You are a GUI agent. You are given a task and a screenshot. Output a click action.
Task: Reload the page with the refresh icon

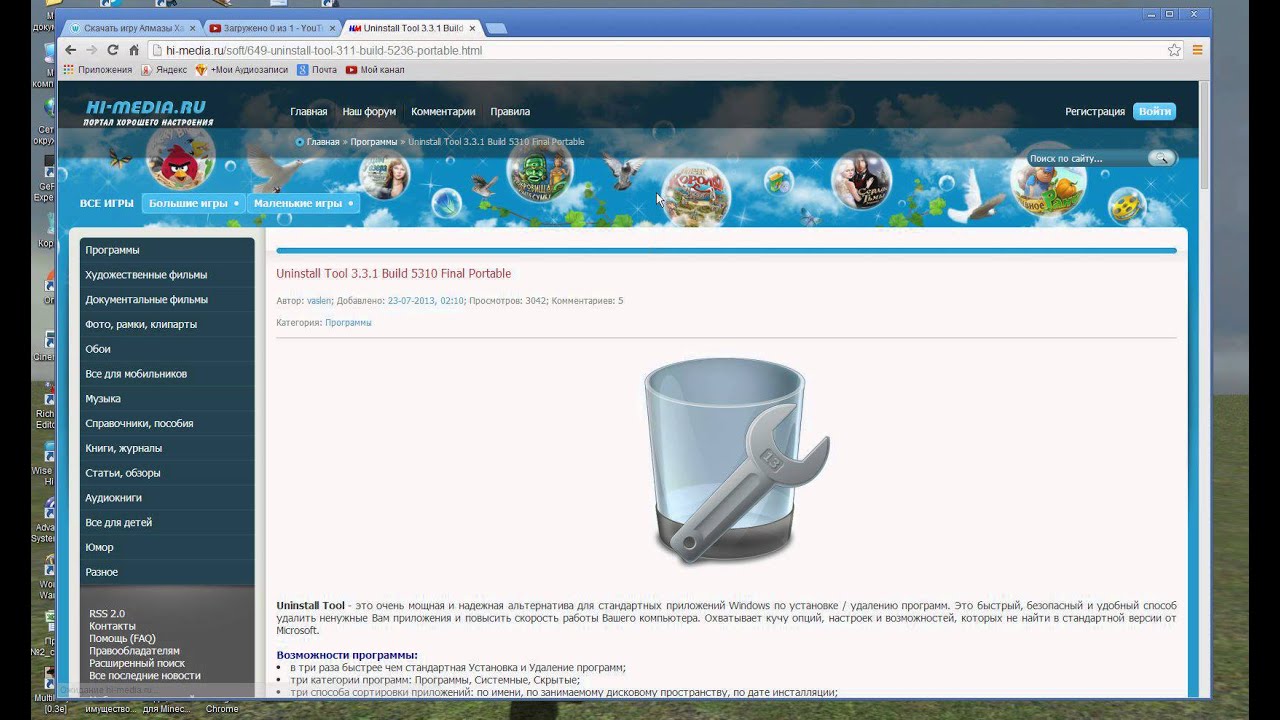[113, 50]
